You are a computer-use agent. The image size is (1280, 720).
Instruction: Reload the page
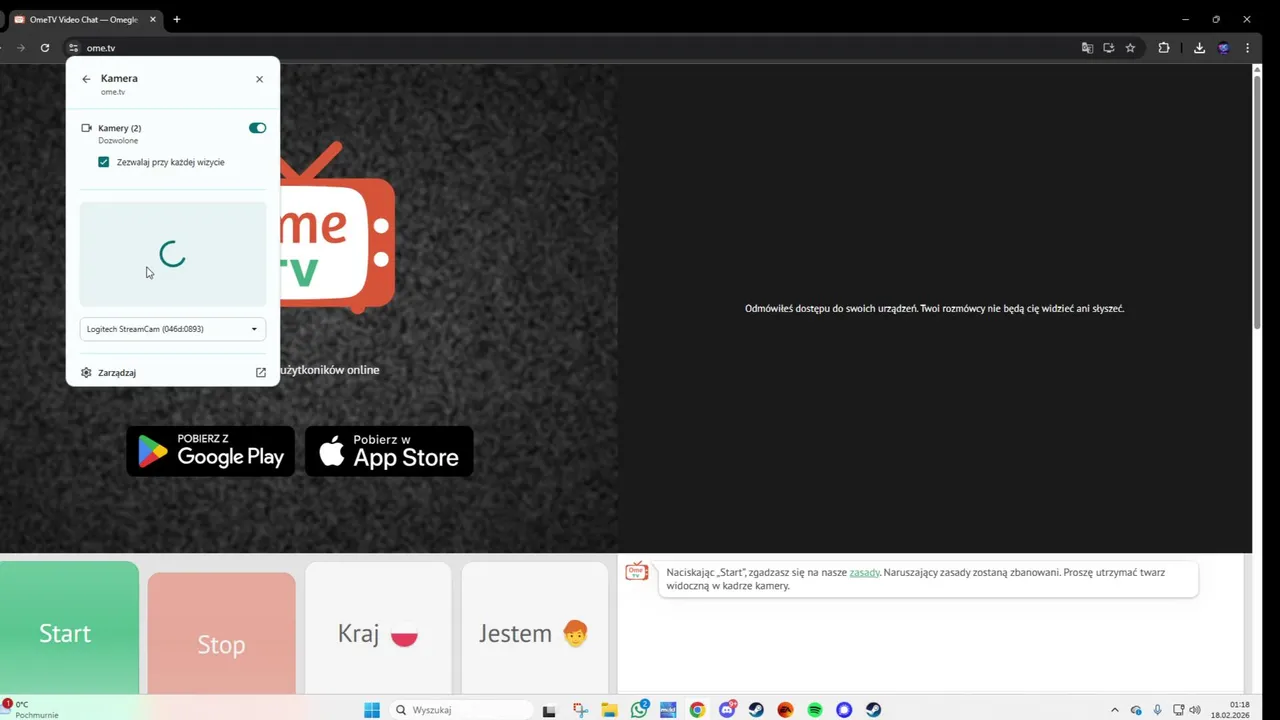[45, 48]
